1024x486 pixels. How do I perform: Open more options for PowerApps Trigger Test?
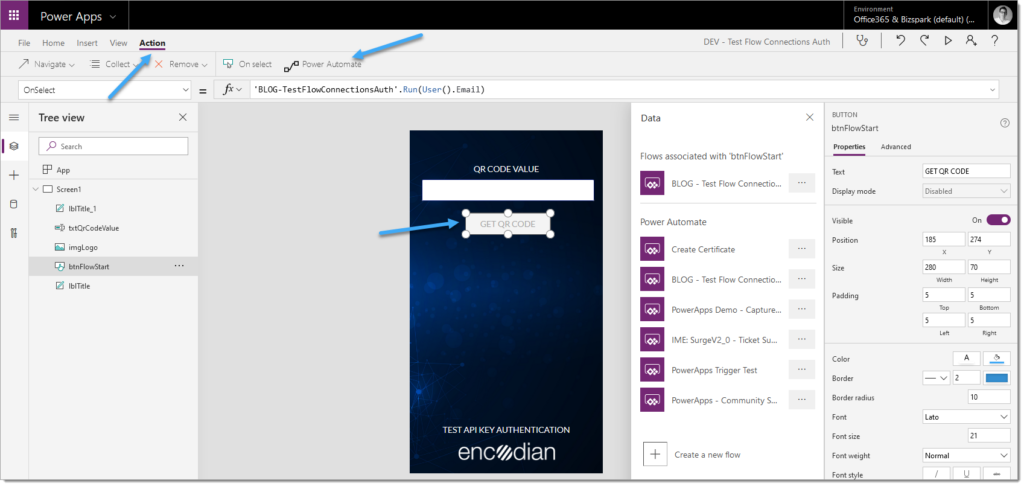tap(802, 369)
